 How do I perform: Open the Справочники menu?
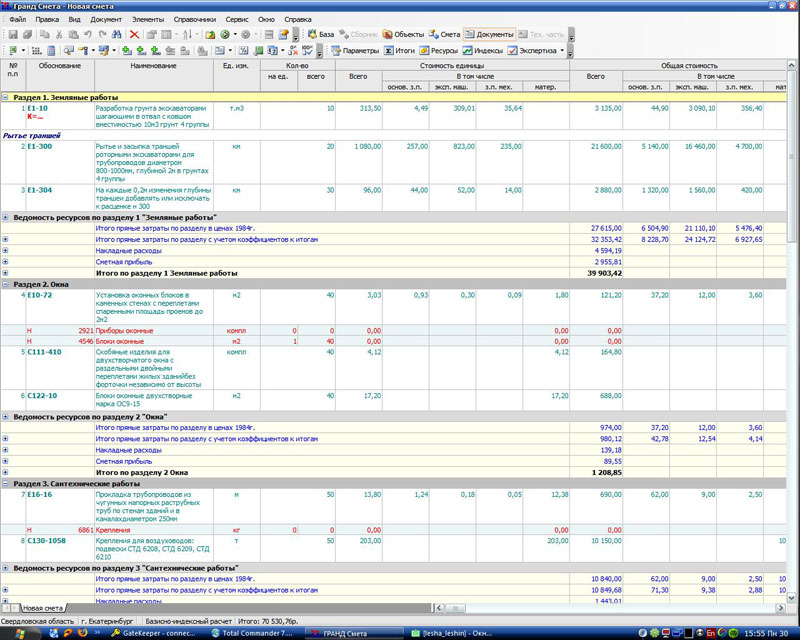point(192,19)
